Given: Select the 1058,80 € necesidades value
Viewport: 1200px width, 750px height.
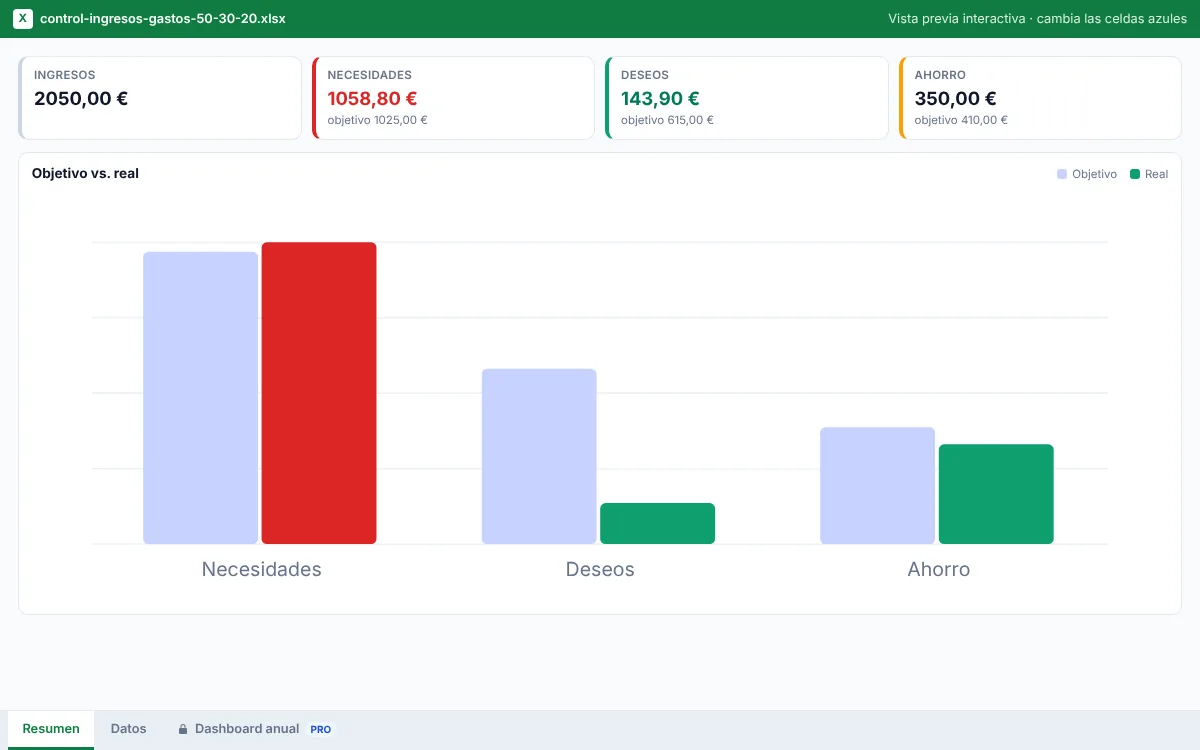Looking at the screenshot, I should coord(372,98).
